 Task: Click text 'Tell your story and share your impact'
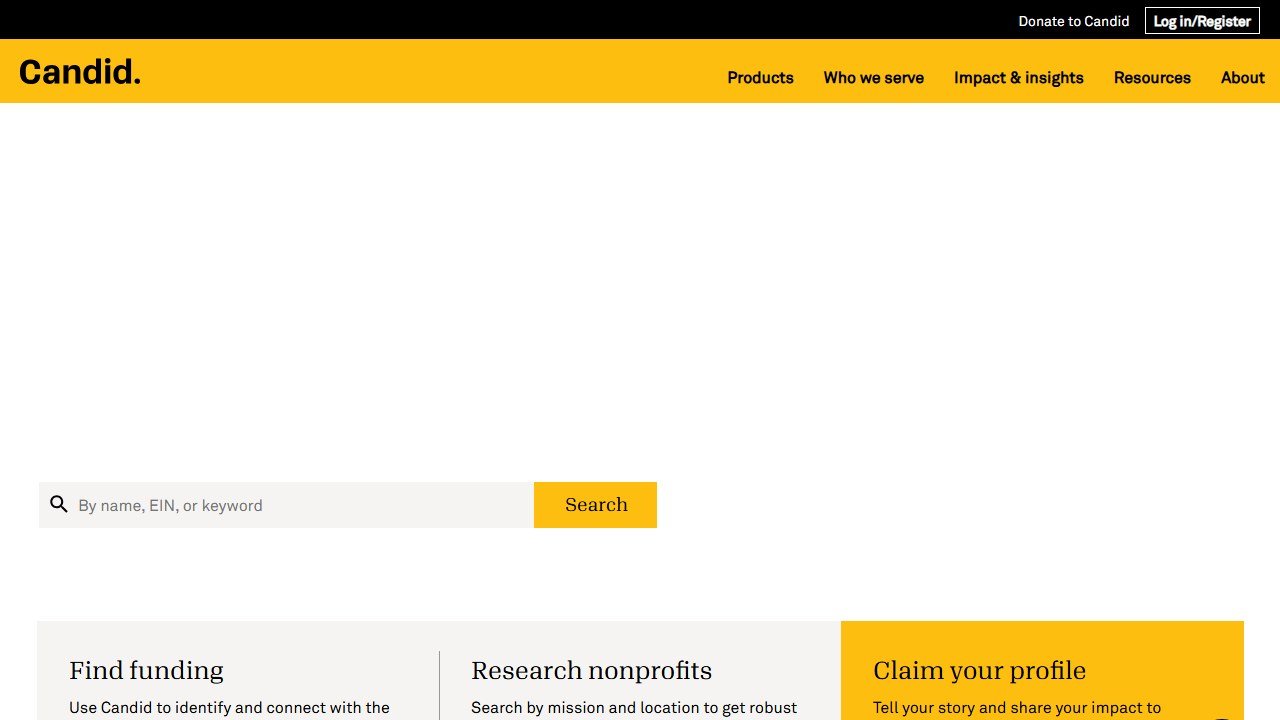pos(1006,708)
